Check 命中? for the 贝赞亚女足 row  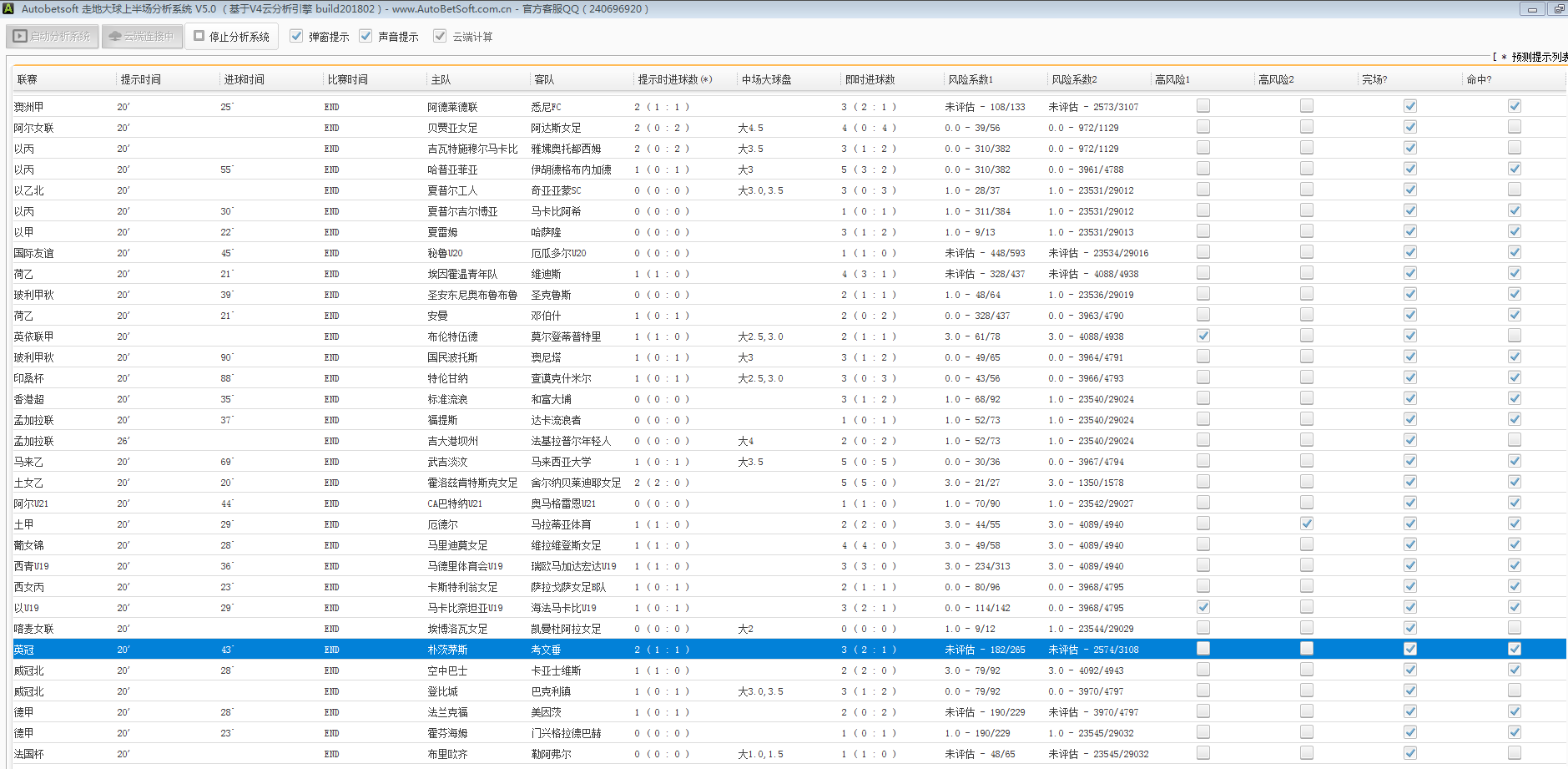(x=1514, y=127)
